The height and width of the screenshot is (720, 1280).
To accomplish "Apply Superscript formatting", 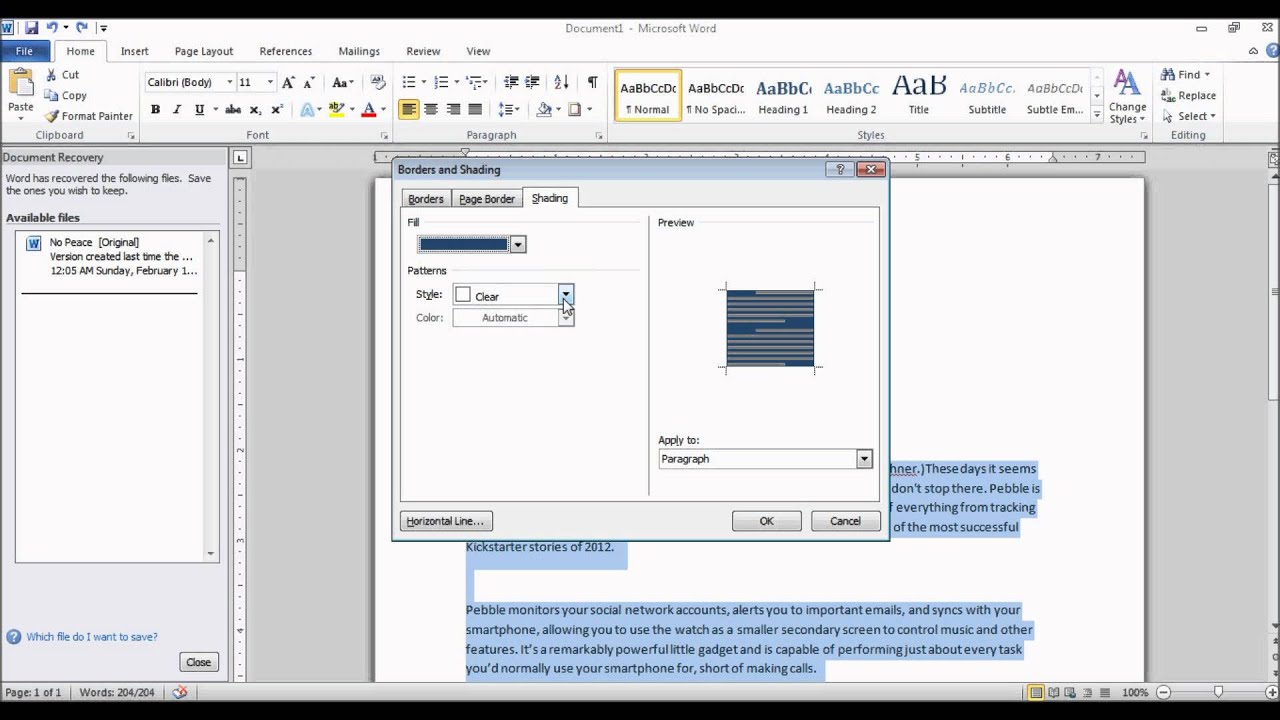I will pyautogui.click(x=277, y=110).
